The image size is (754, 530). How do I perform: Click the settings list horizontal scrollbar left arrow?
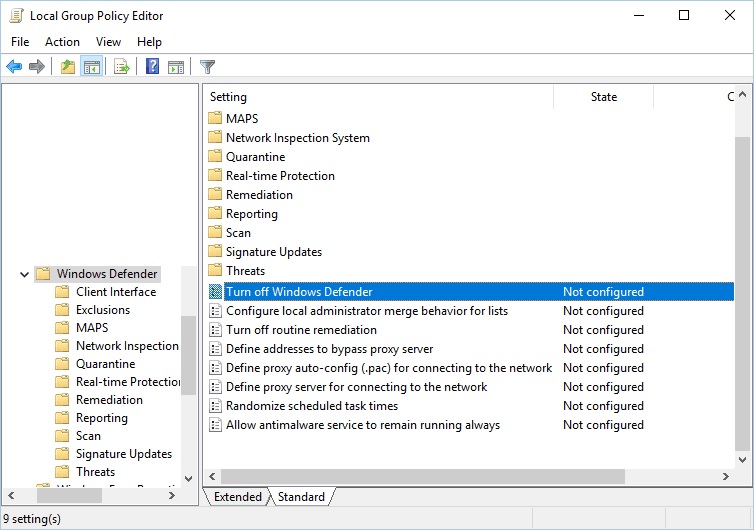click(x=212, y=477)
